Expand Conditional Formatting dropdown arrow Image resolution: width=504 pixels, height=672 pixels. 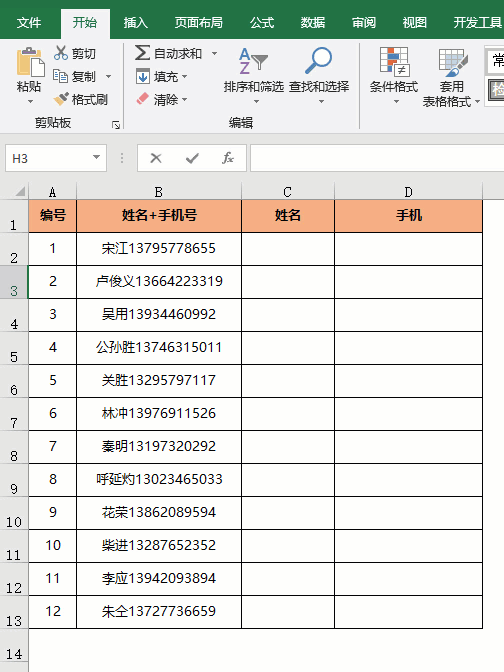[x=396, y=102]
